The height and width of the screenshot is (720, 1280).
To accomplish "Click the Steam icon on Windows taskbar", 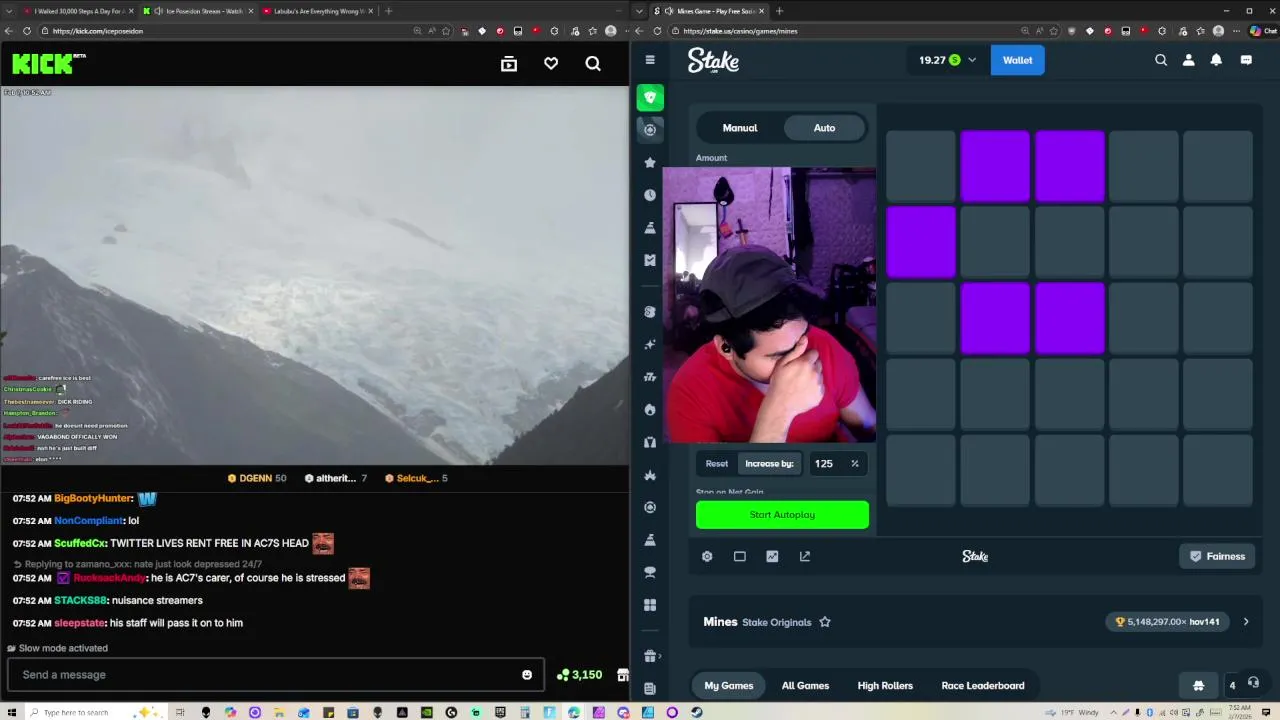I will (x=696, y=712).
